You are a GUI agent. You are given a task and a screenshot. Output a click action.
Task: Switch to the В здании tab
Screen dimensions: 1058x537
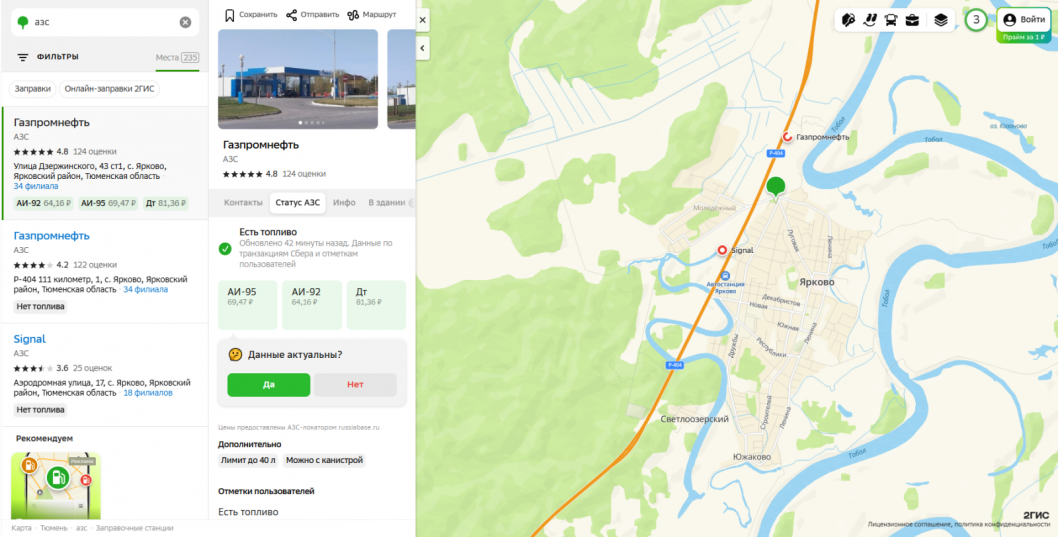[x=387, y=202]
